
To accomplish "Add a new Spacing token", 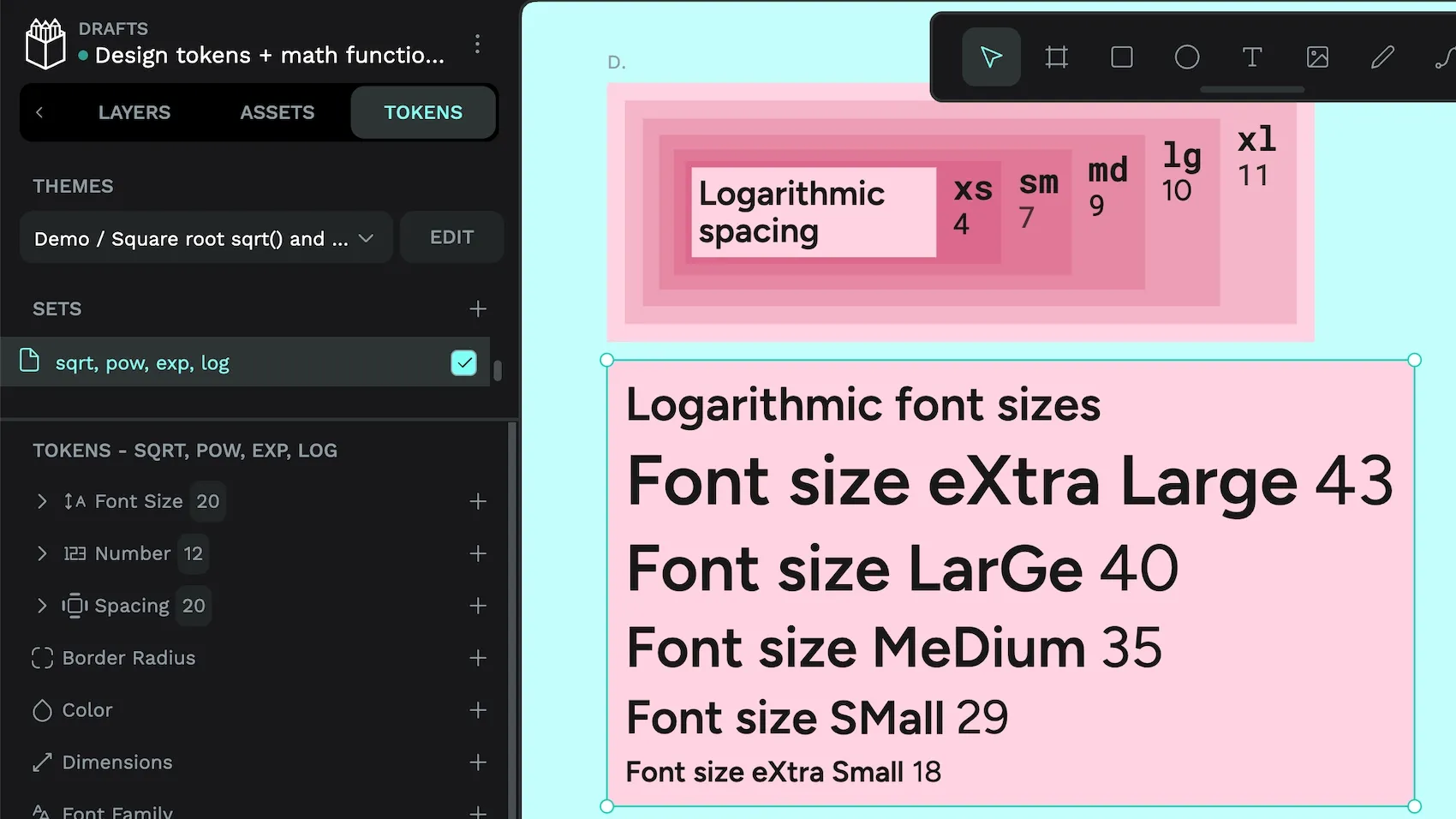I will (x=478, y=606).
